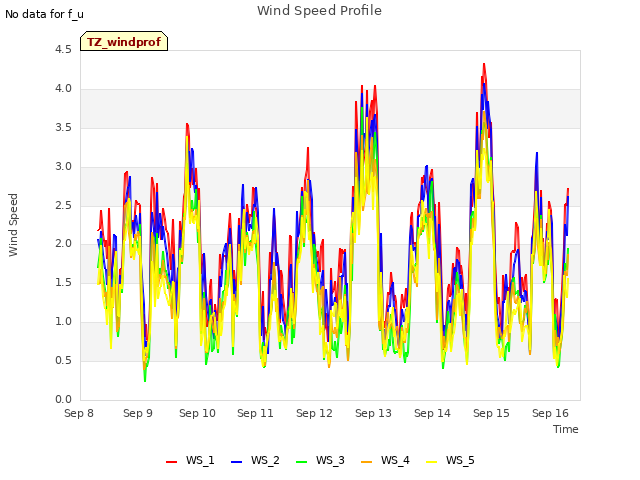Click the Sep 9 x-axis tick label
The image size is (640, 480).
tap(138, 413)
